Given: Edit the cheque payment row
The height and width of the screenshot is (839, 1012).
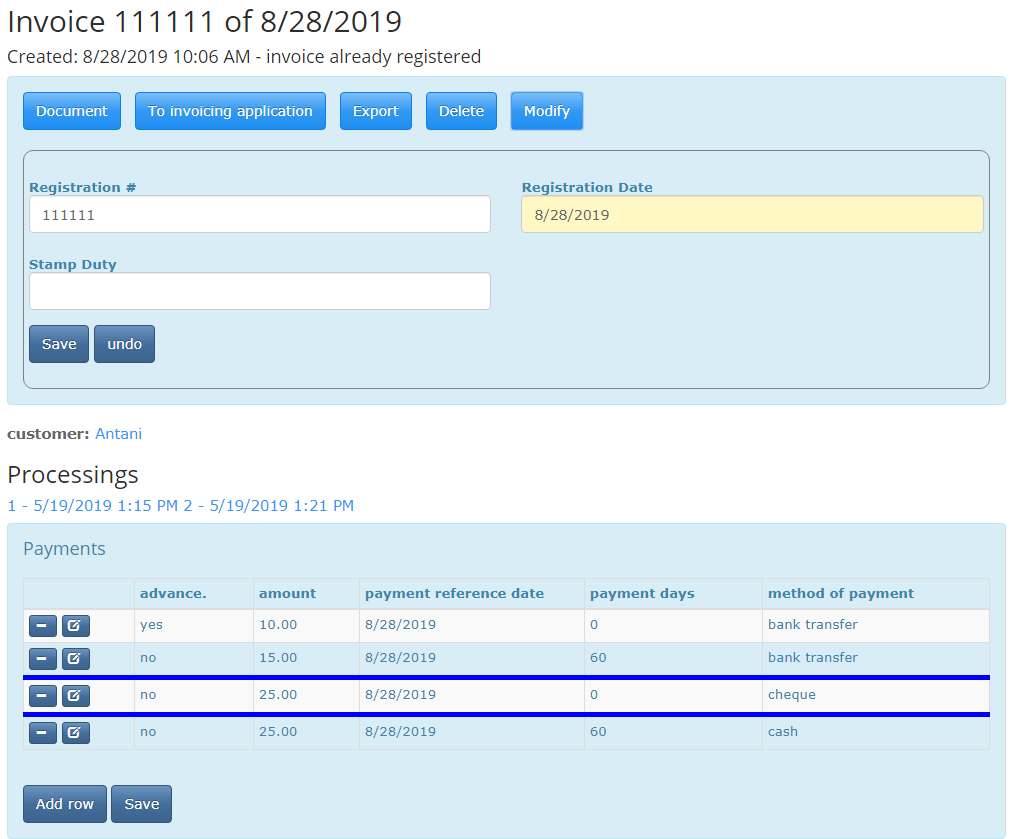Looking at the screenshot, I should pyautogui.click(x=76, y=696).
